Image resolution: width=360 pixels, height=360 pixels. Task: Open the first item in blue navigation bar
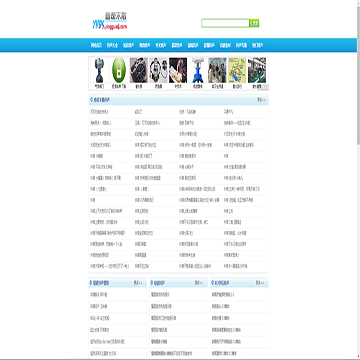[x=96, y=45]
